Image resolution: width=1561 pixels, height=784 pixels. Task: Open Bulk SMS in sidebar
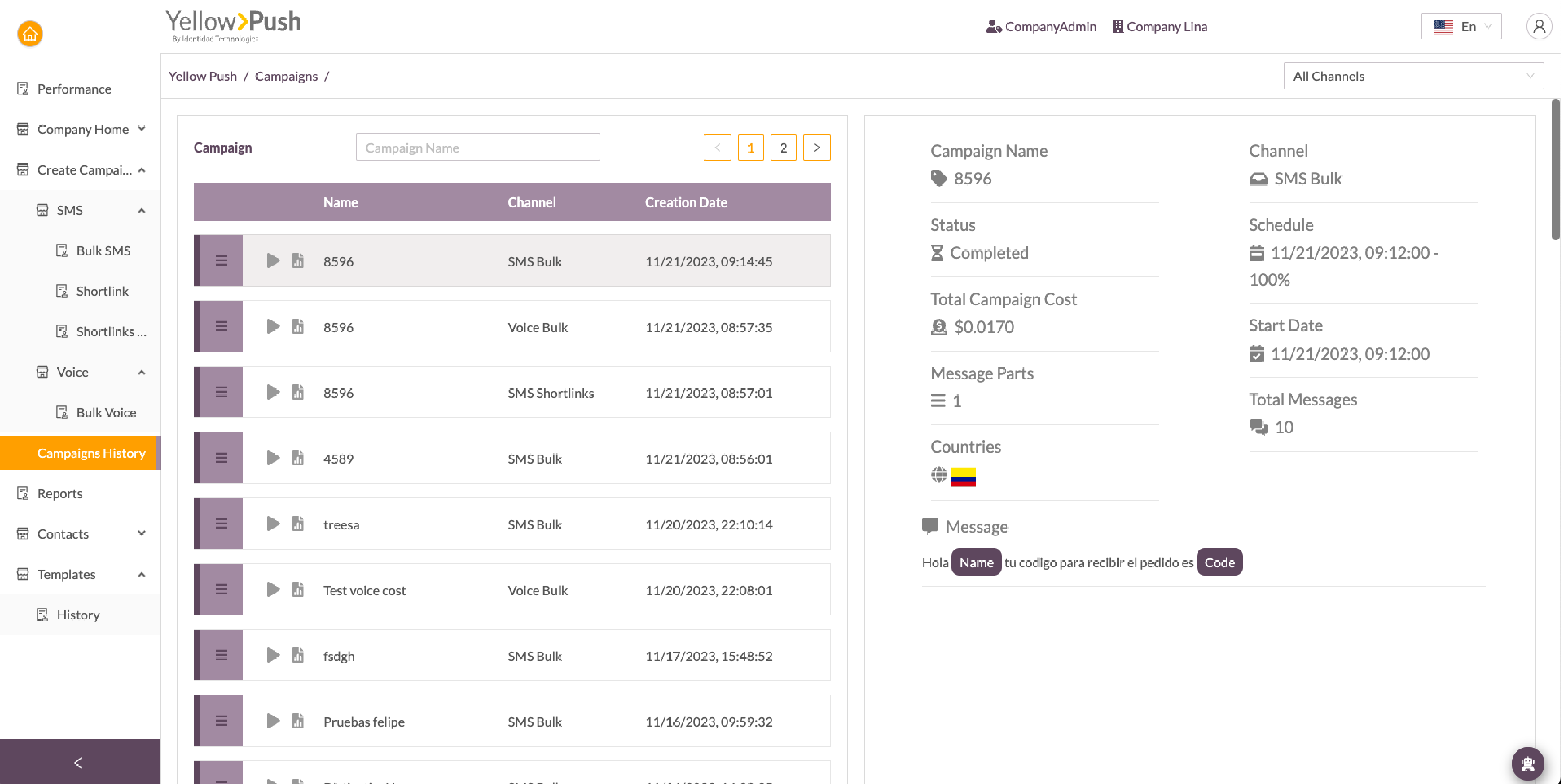tap(103, 251)
